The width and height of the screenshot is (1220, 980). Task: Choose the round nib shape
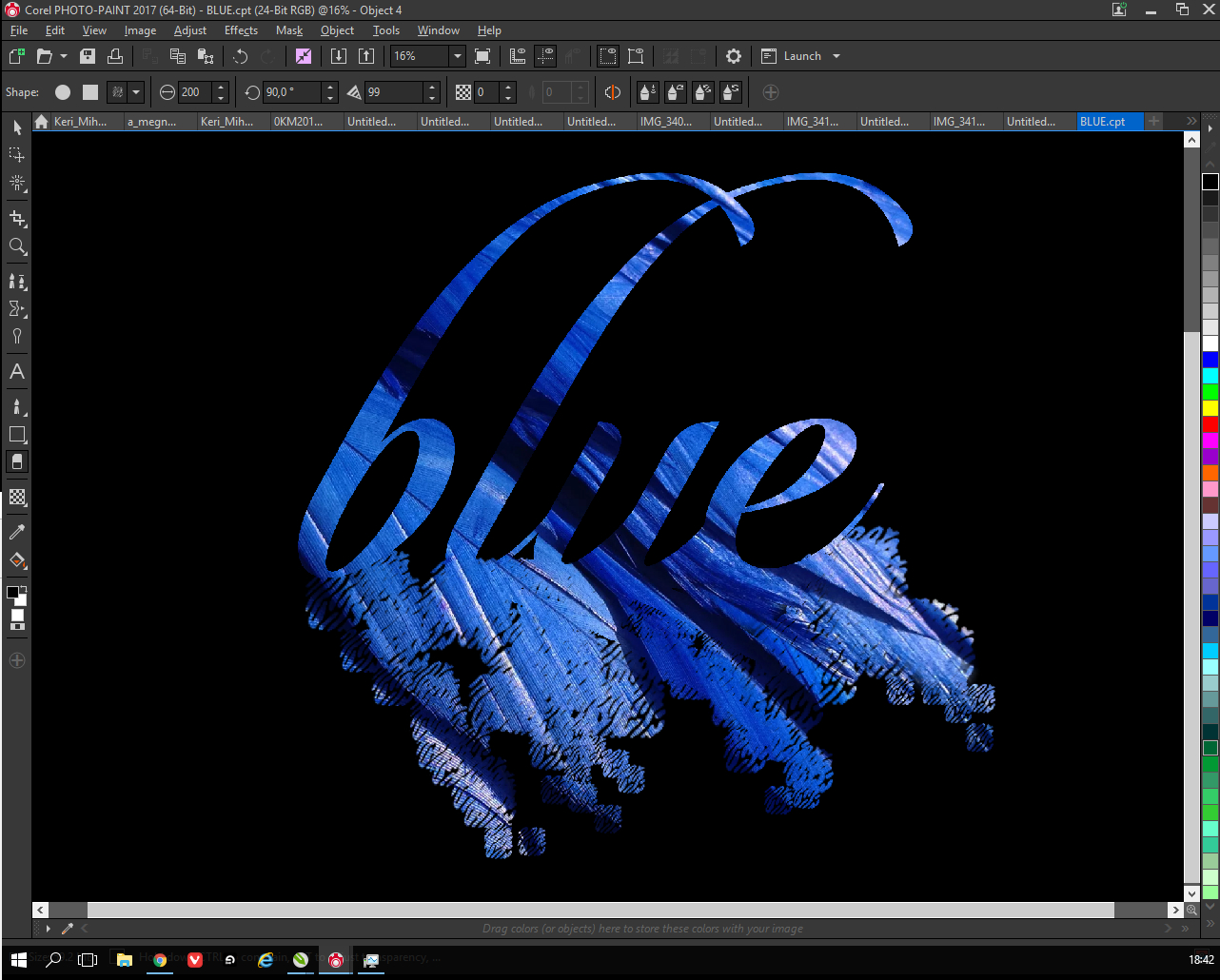click(x=63, y=92)
